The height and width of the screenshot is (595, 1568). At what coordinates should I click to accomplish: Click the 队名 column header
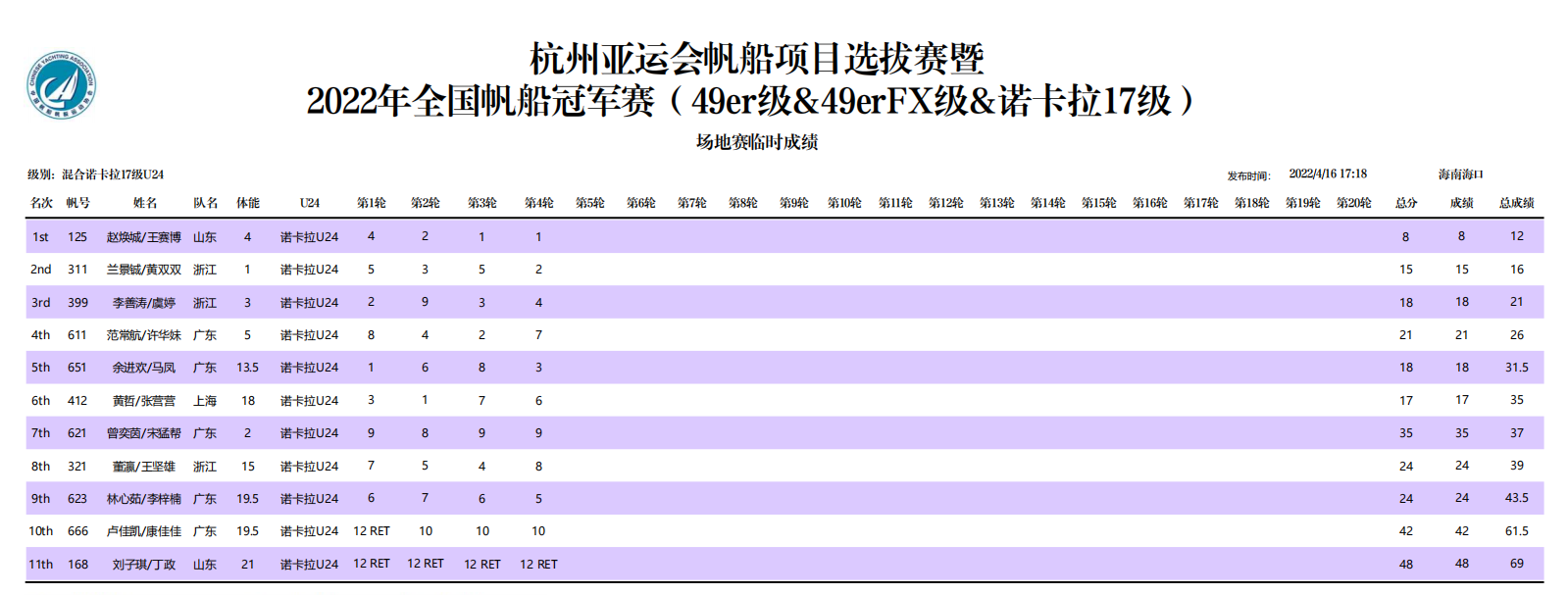pyautogui.click(x=205, y=203)
